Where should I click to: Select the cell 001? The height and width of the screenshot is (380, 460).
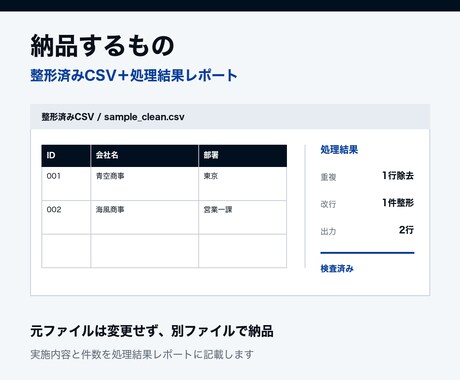point(66,184)
